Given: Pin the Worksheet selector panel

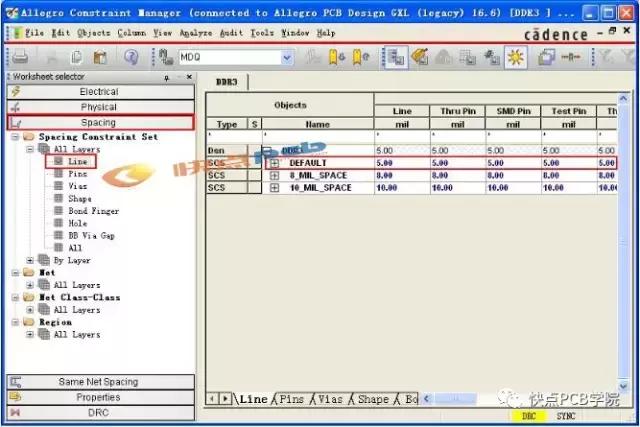Looking at the screenshot, I should click(167, 78).
